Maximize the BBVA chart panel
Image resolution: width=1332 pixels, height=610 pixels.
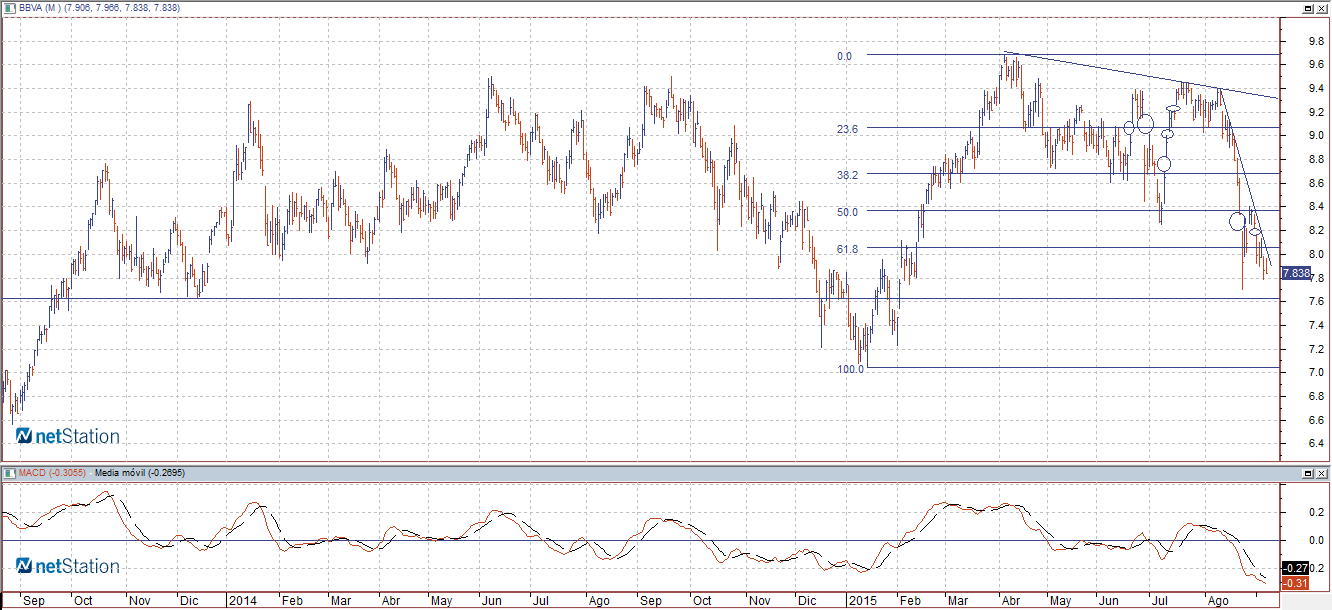pyautogui.click(x=1307, y=8)
